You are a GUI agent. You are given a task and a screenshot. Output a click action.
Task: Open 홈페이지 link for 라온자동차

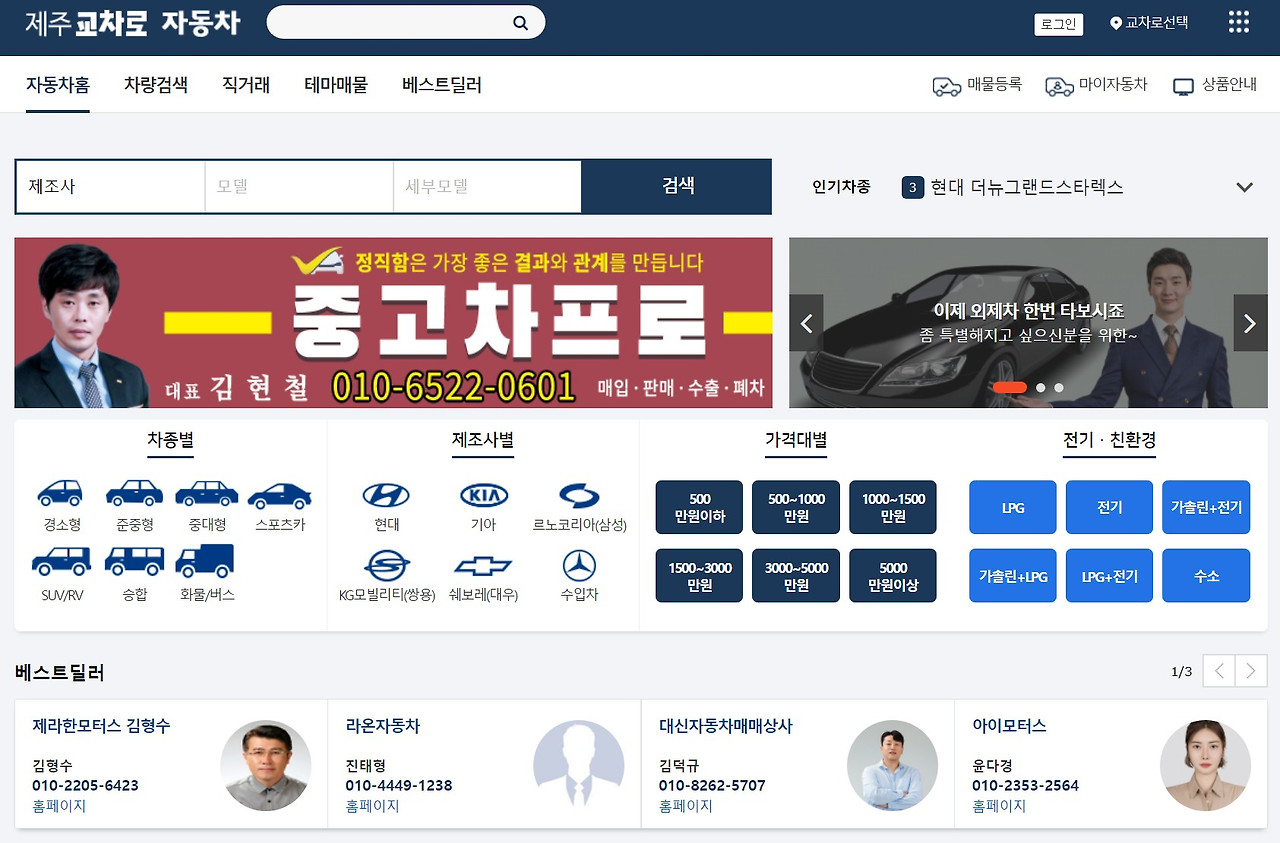372,806
